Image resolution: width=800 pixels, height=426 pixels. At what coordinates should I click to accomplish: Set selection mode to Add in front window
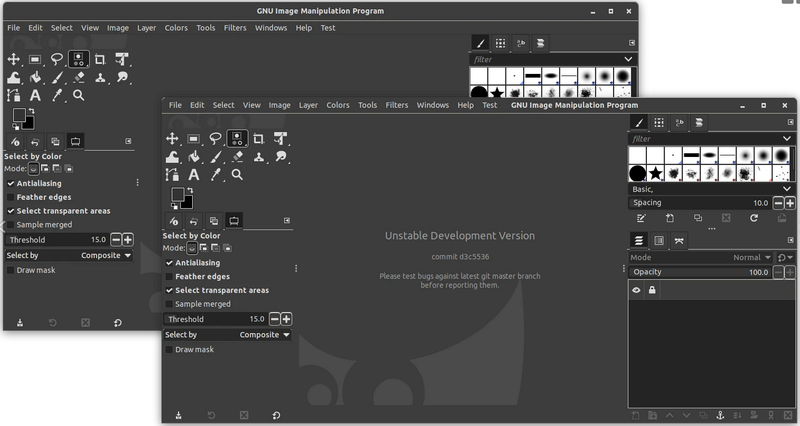click(204, 248)
